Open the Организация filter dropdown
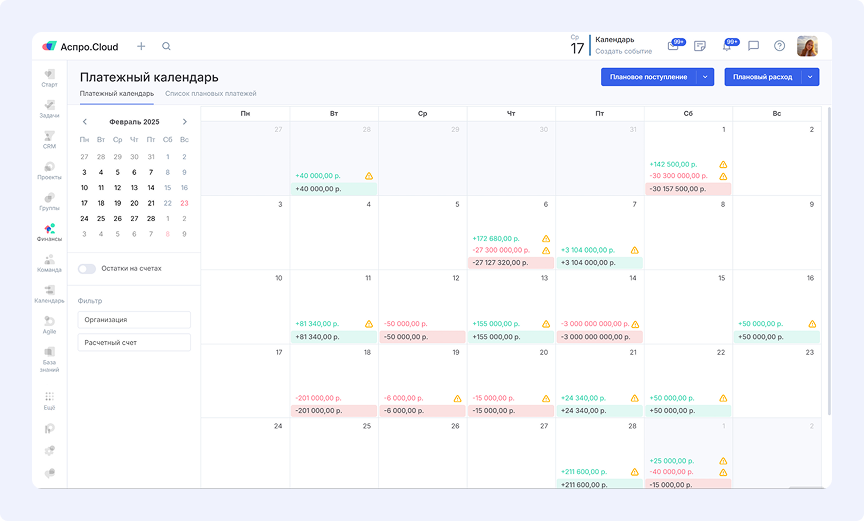Screen dimensions: 864x521 coord(134,320)
